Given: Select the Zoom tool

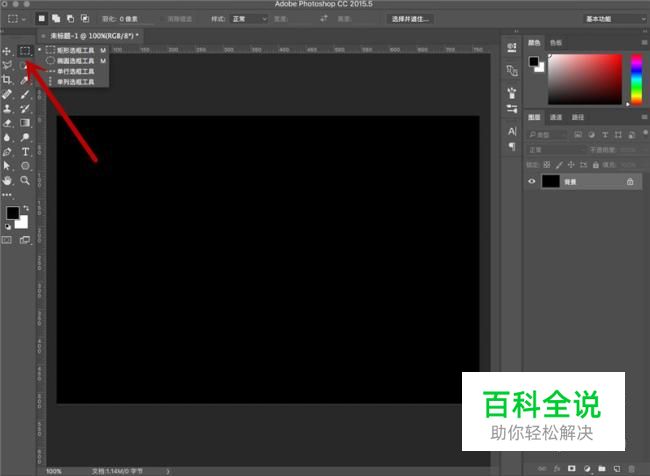Looking at the screenshot, I should click(x=25, y=180).
